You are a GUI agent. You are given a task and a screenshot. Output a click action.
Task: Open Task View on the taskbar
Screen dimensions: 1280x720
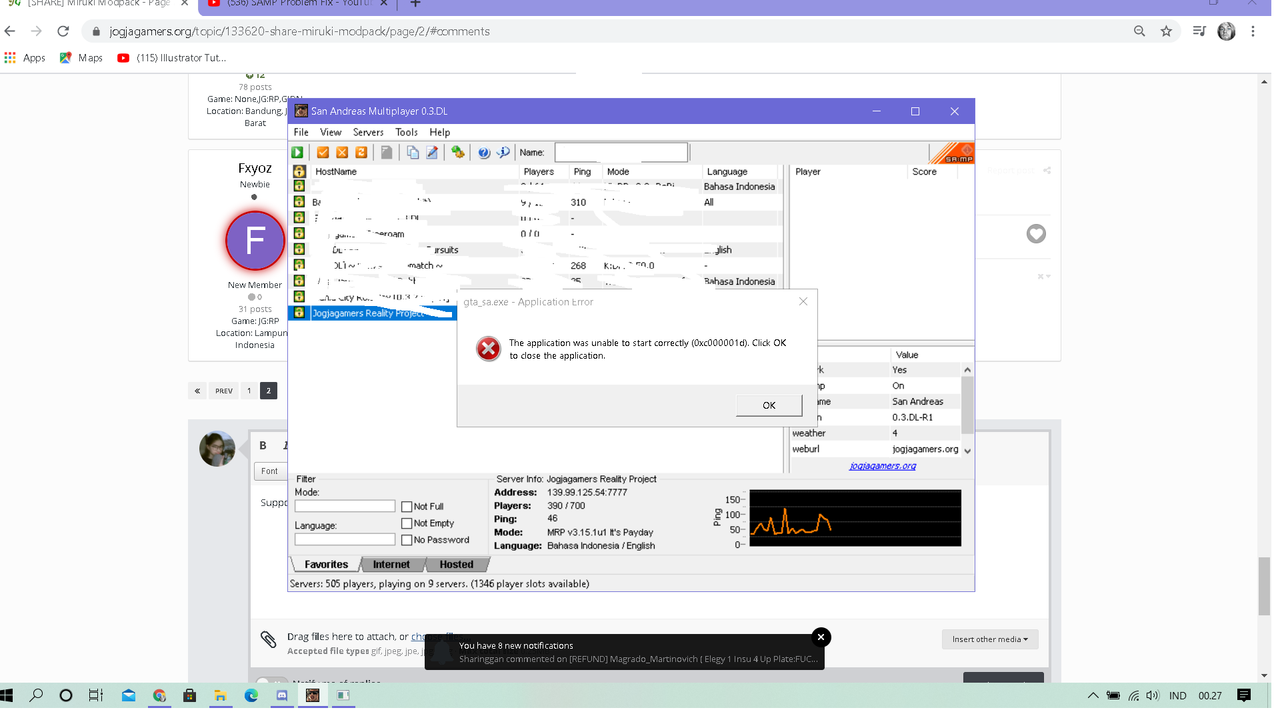96,695
